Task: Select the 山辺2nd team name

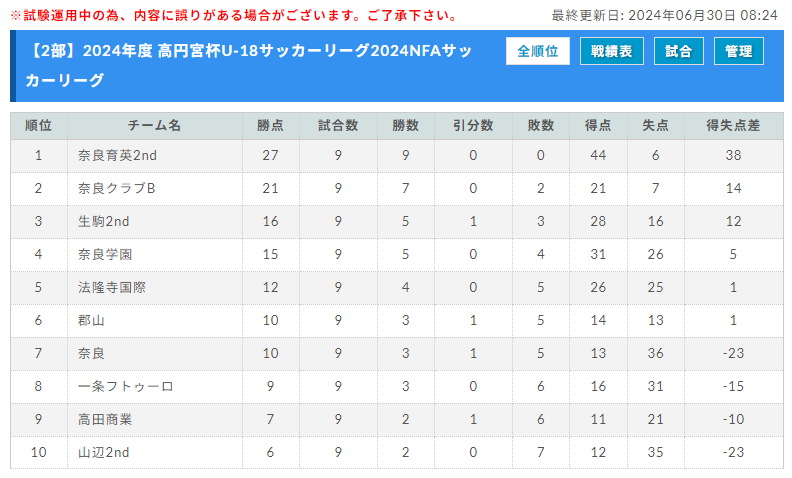Action: (104, 452)
